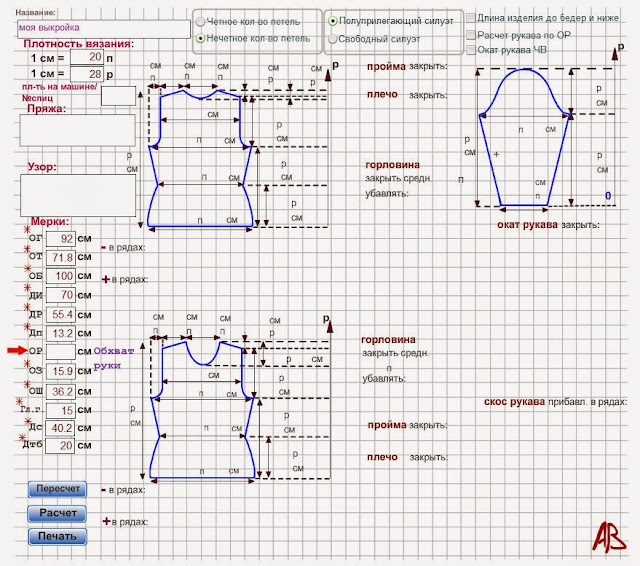
Task: Click inside the Узор text area
Action: 78,195
